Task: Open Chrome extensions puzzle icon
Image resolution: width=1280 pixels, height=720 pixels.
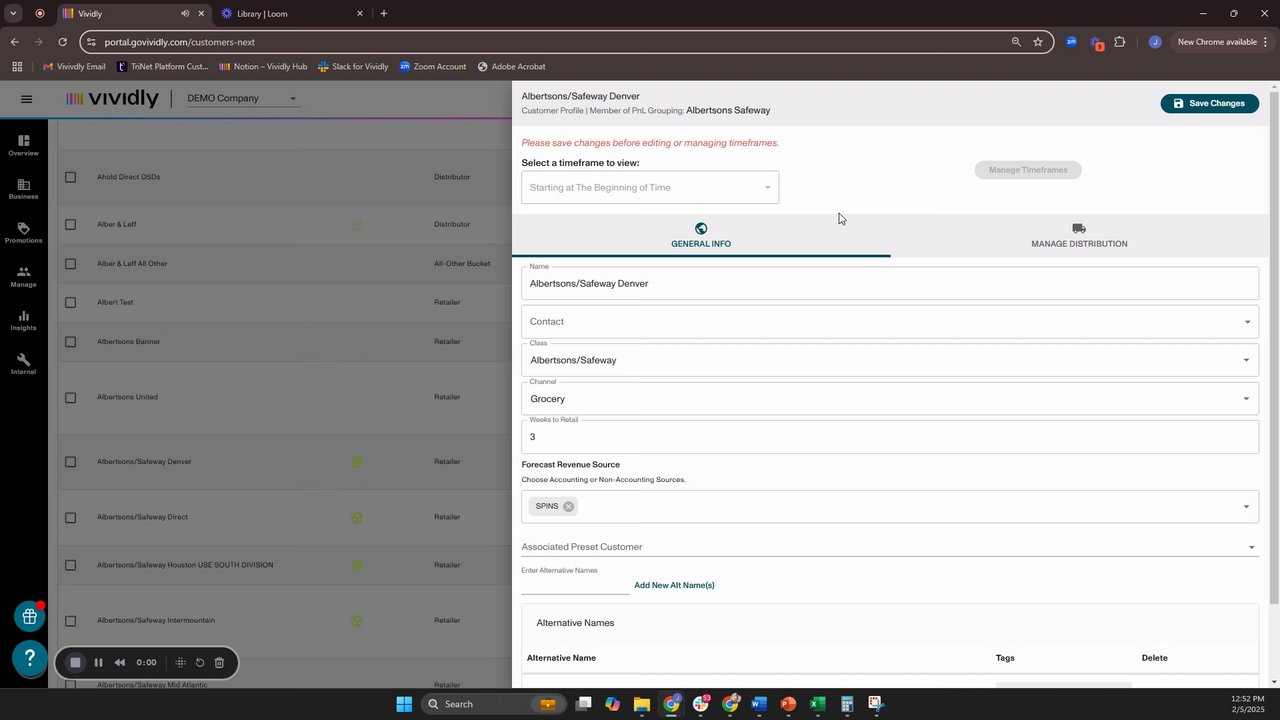Action: 1119,42
